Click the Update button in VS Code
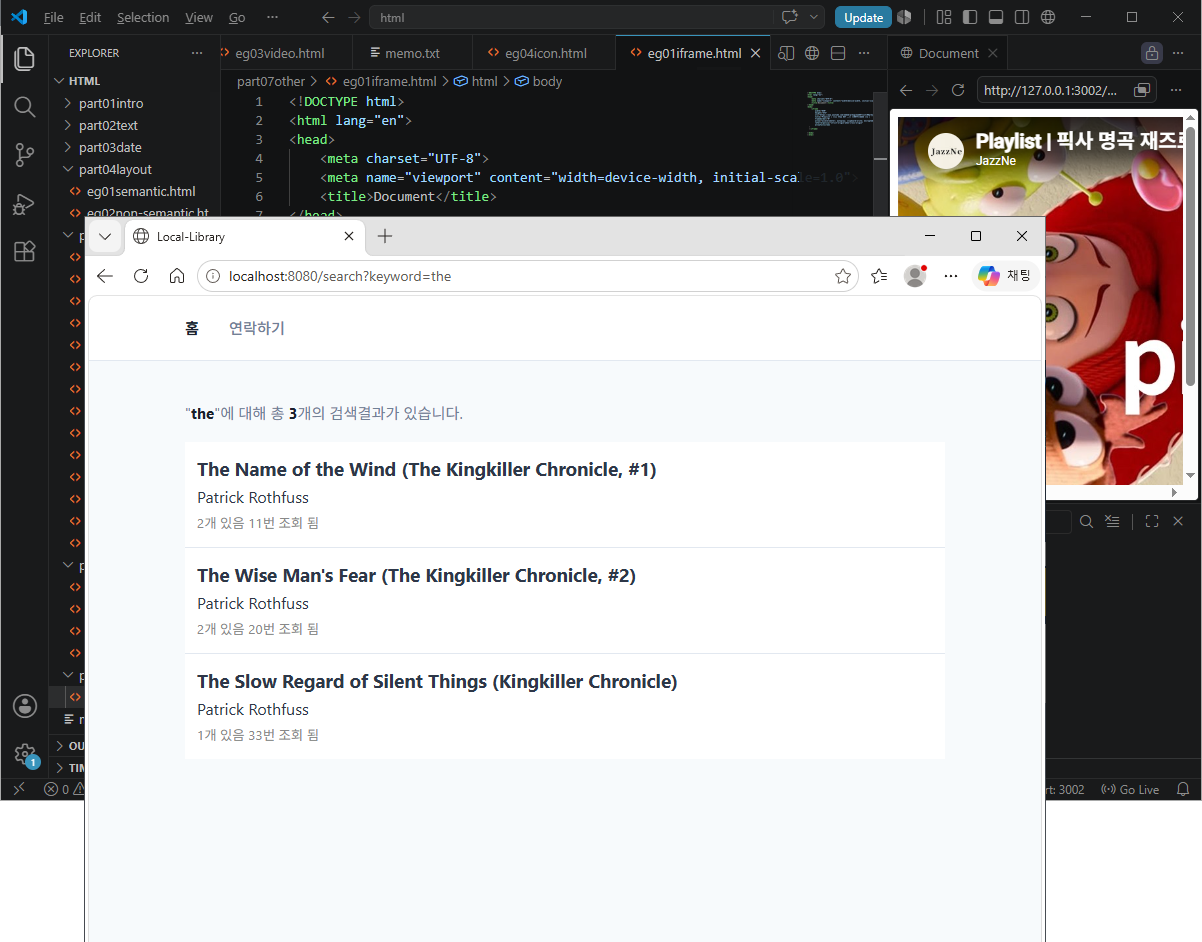Image resolution: width=1202 pixels, height=942 pixels. tap(863, 17)
